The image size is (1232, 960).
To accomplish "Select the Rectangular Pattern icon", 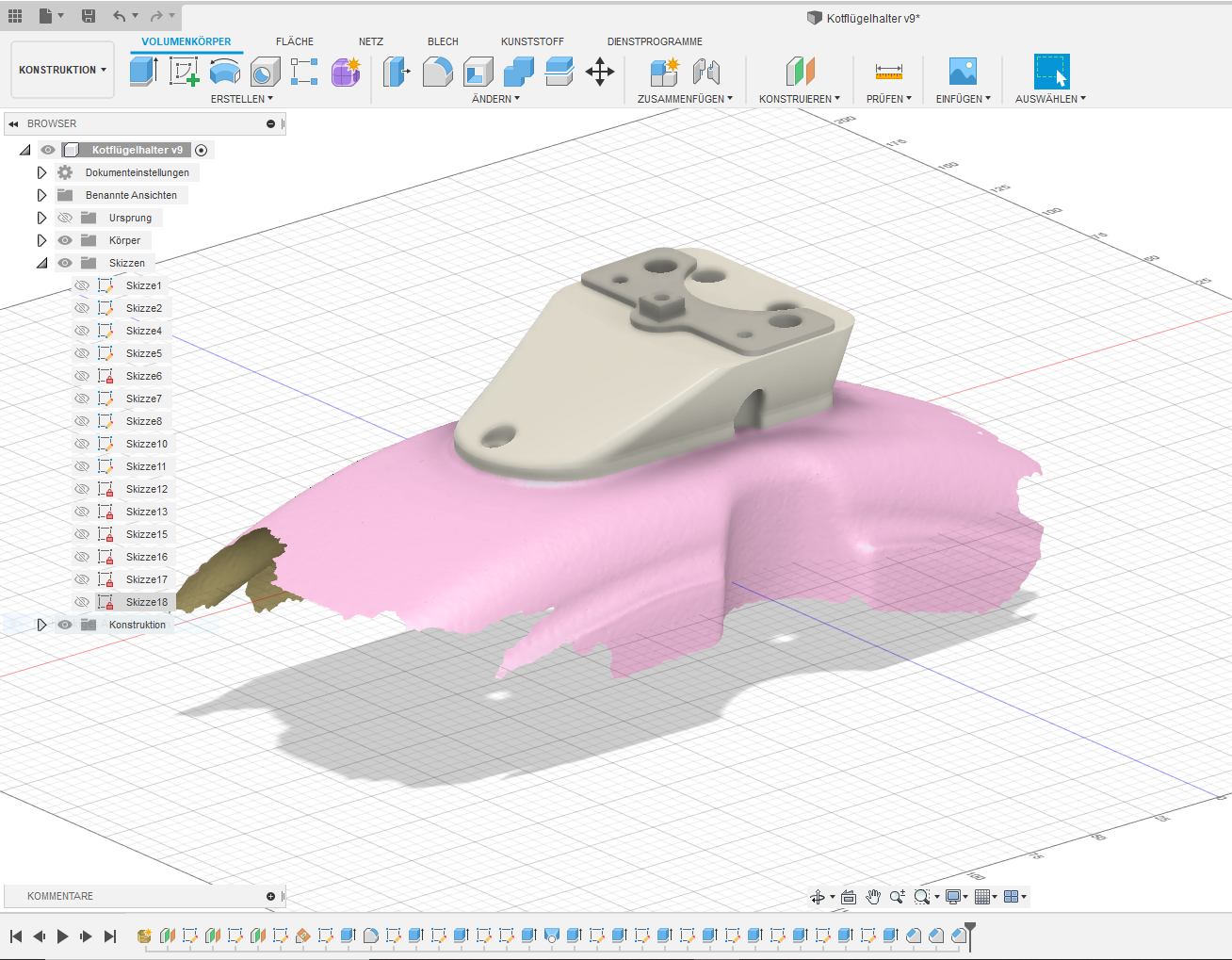I will click(x=304, y=72).
